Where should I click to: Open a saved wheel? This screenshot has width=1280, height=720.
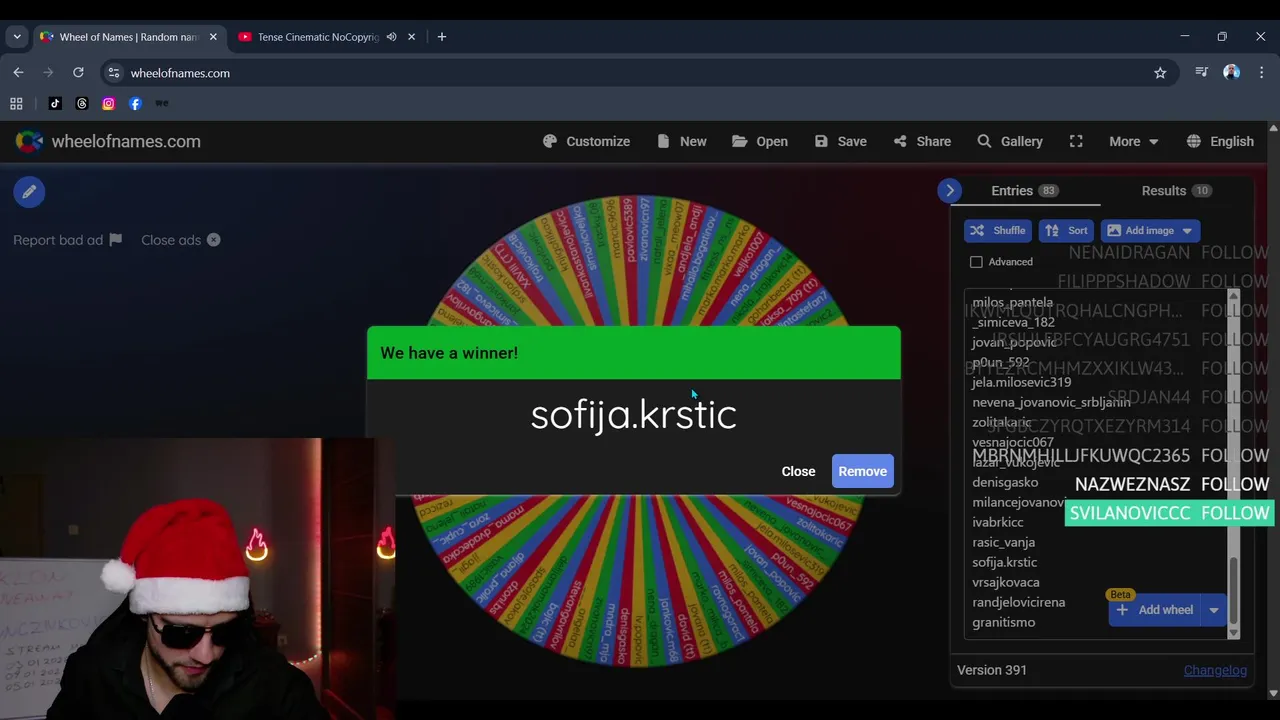pyautogui.click(x=760, y=141)
